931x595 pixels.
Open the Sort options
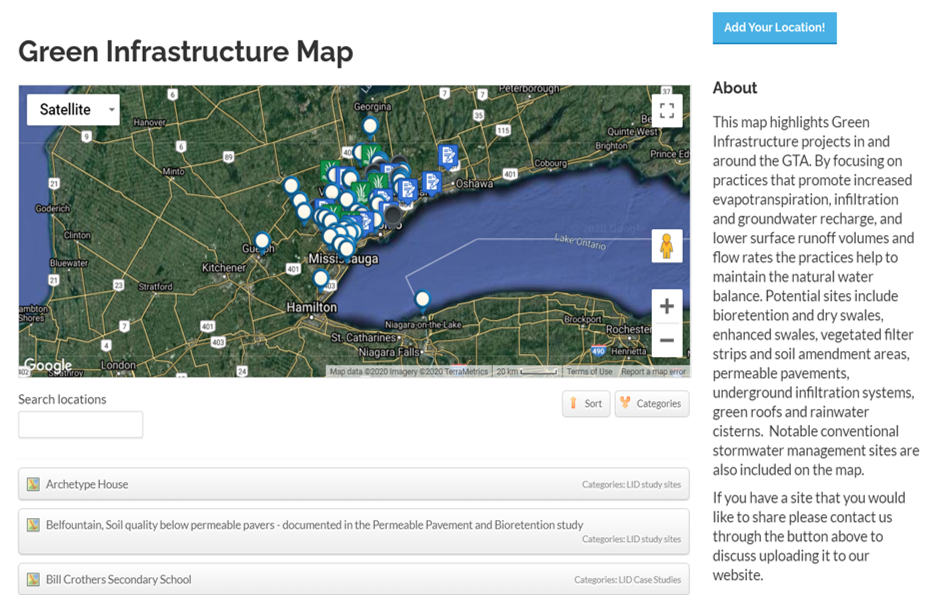586,404
